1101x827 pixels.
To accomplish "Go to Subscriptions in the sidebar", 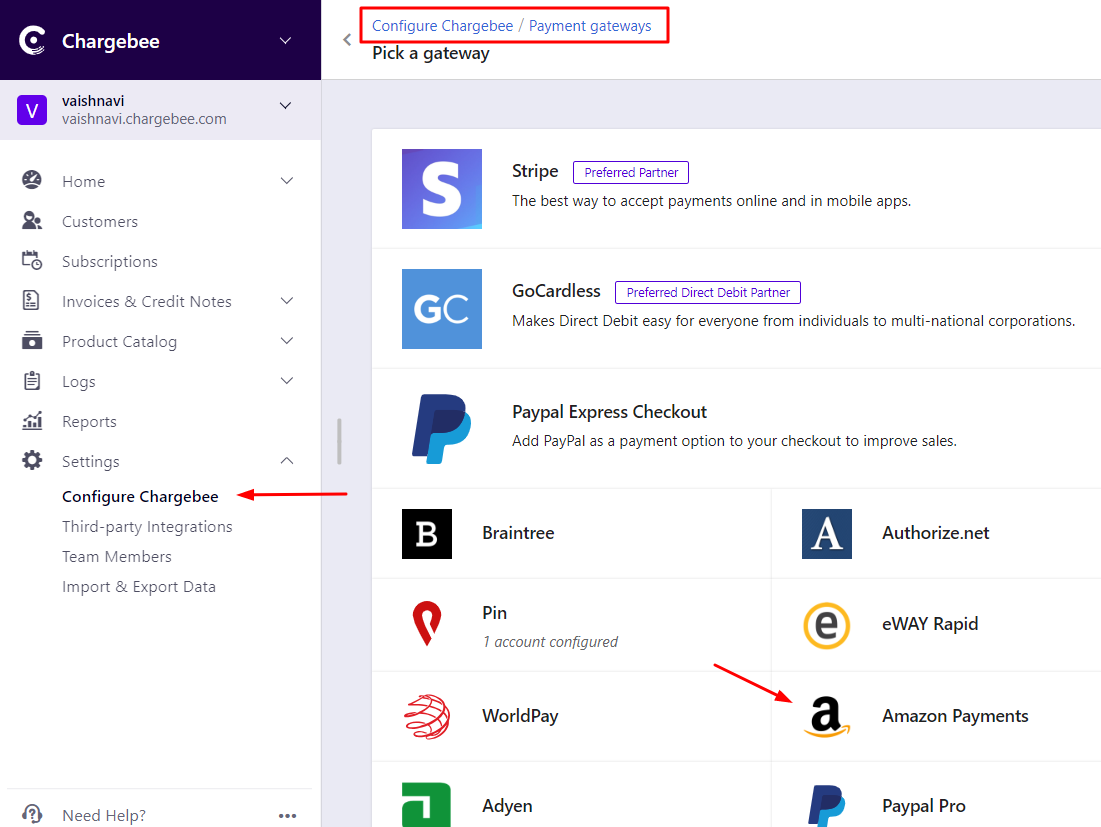I will 110,261.
